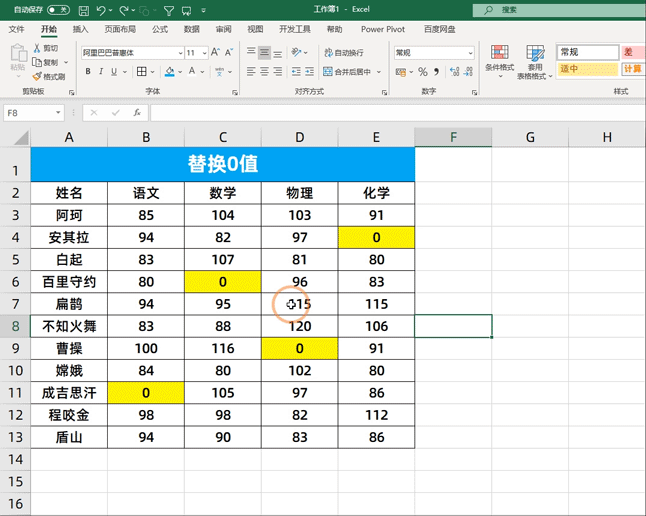Viewport: 646px width, 516px height.
Task: Click cell containing 百里守约
Action: 69,282
